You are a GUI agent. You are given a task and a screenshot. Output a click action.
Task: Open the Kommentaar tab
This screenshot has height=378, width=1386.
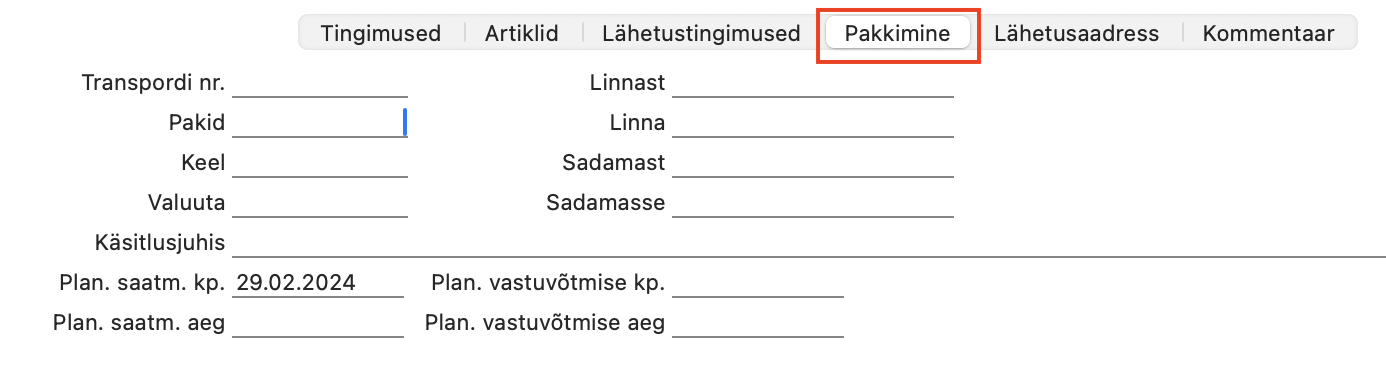click(x=1268, y=33)
